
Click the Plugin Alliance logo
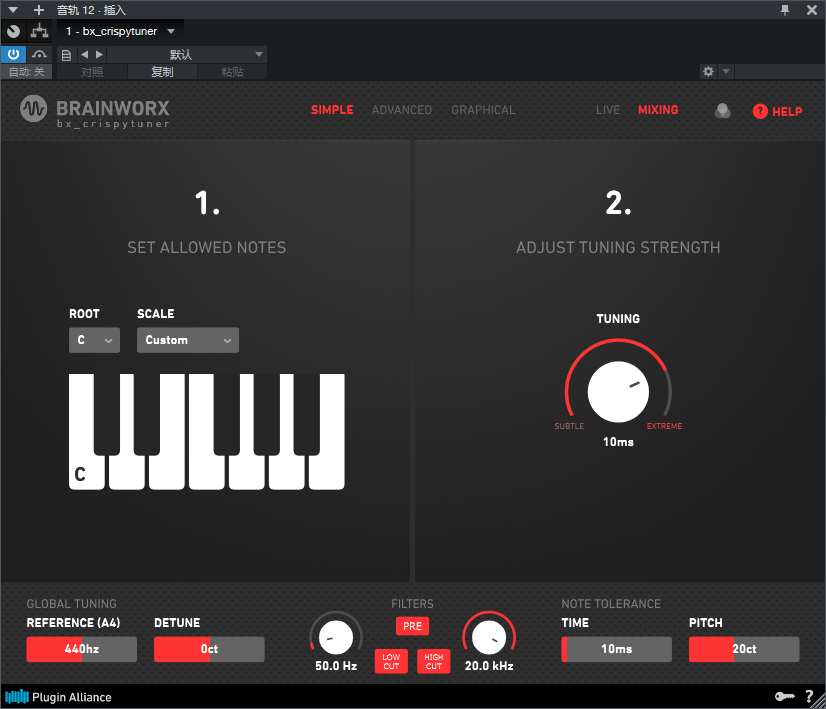(x=58, y=697)
